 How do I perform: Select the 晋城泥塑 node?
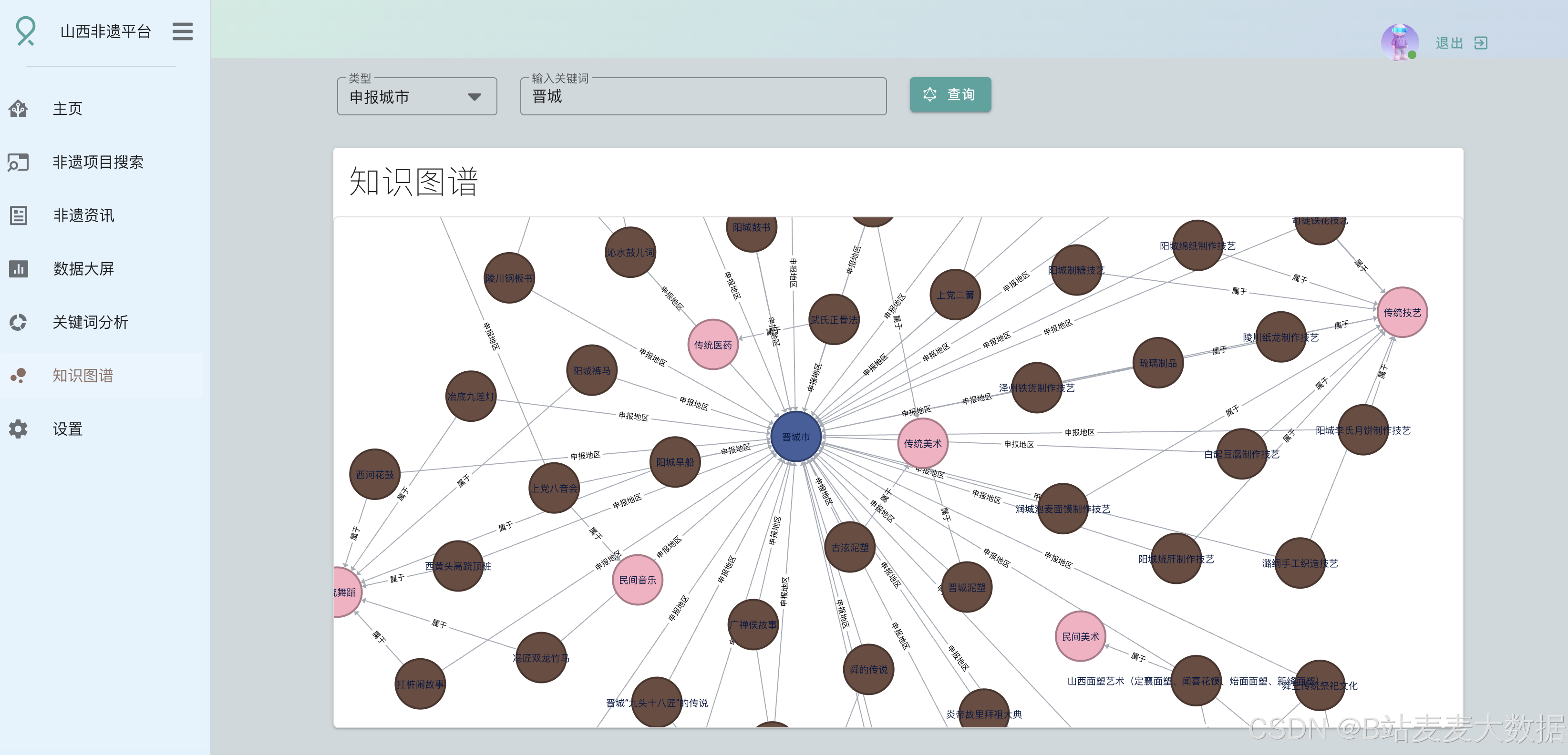pyautogui.click(x=967, y=588)
